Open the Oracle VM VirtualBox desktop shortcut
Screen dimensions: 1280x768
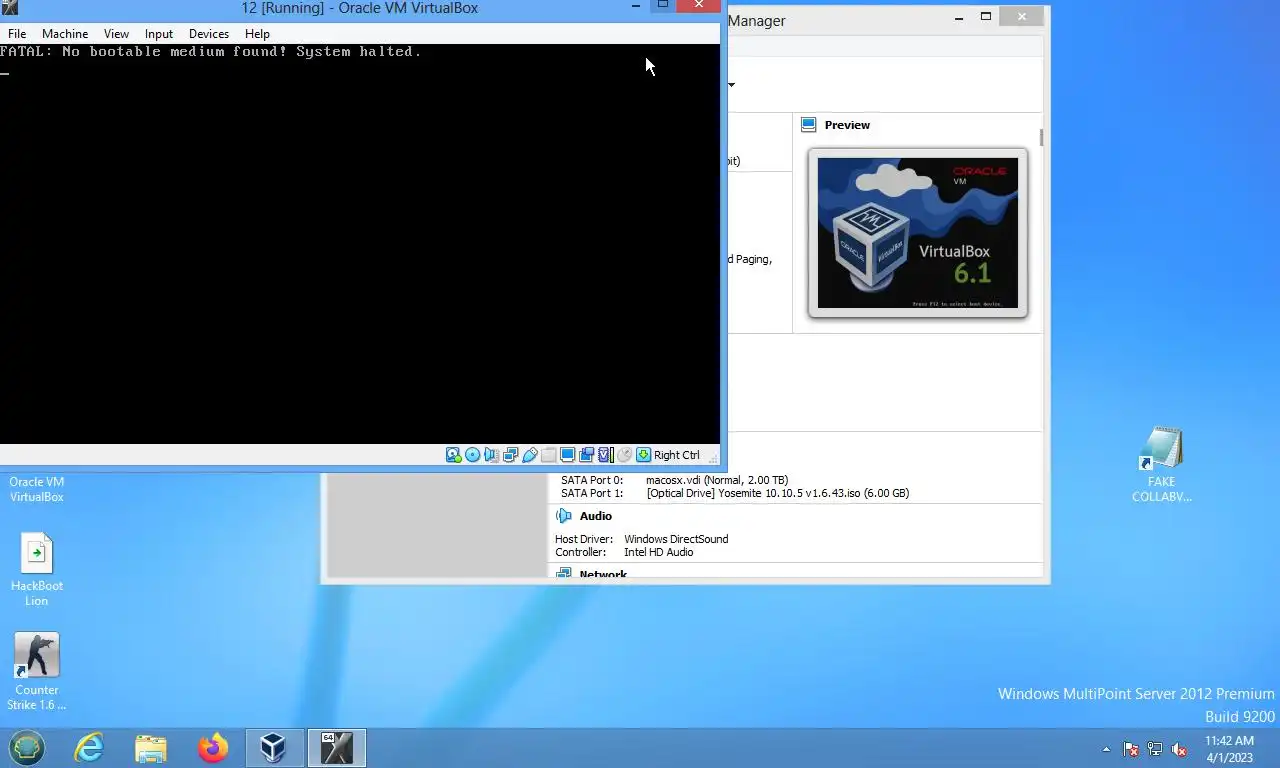point(37,489)
